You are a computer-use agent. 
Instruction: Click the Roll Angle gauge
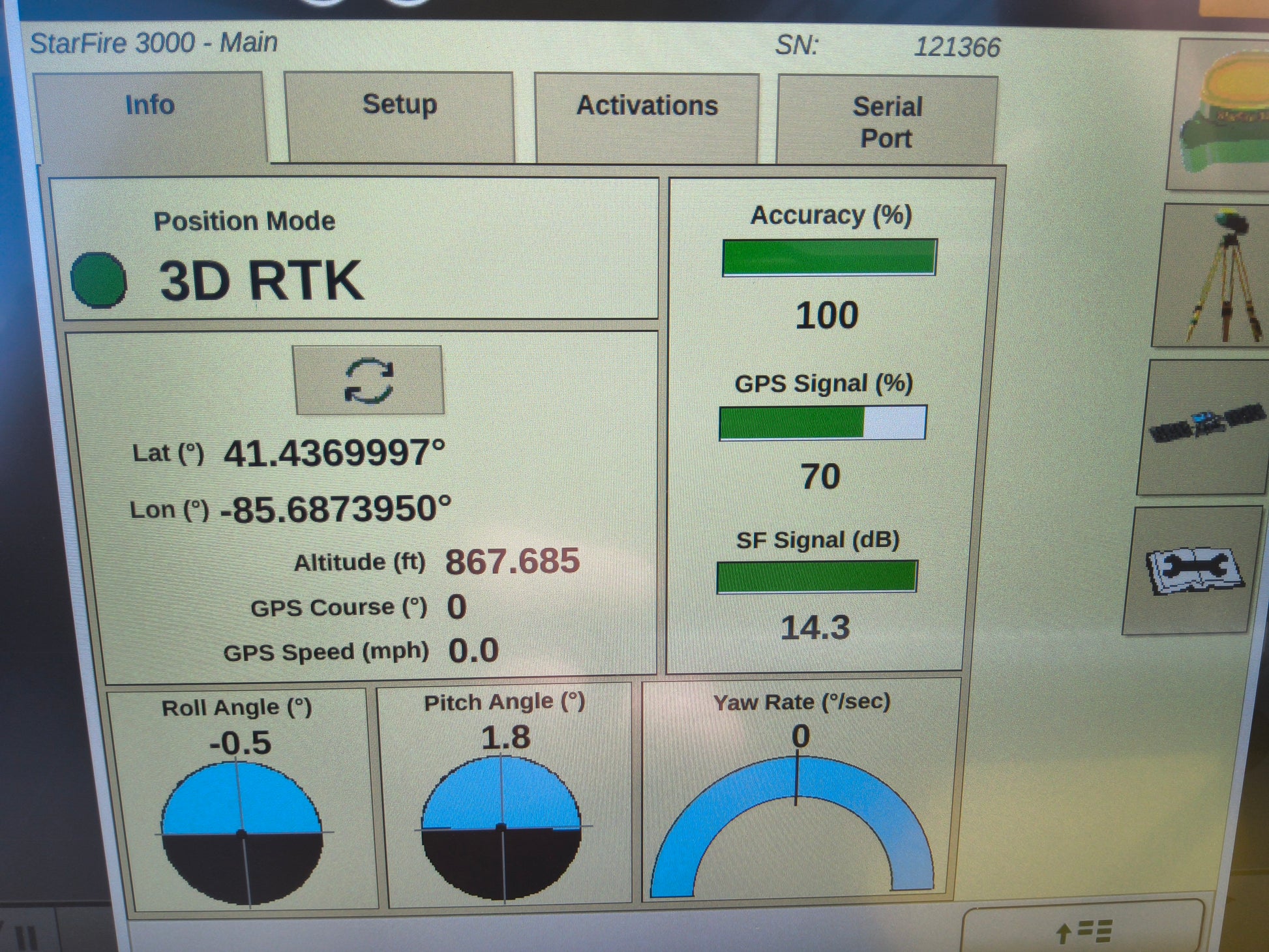tap(242, 833)
